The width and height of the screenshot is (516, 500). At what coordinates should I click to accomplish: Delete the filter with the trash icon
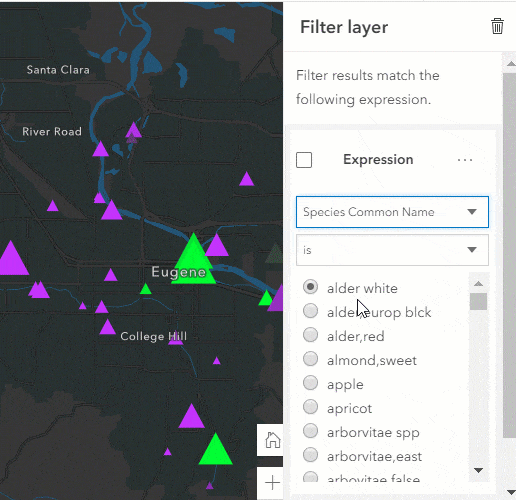pos(497,26)
